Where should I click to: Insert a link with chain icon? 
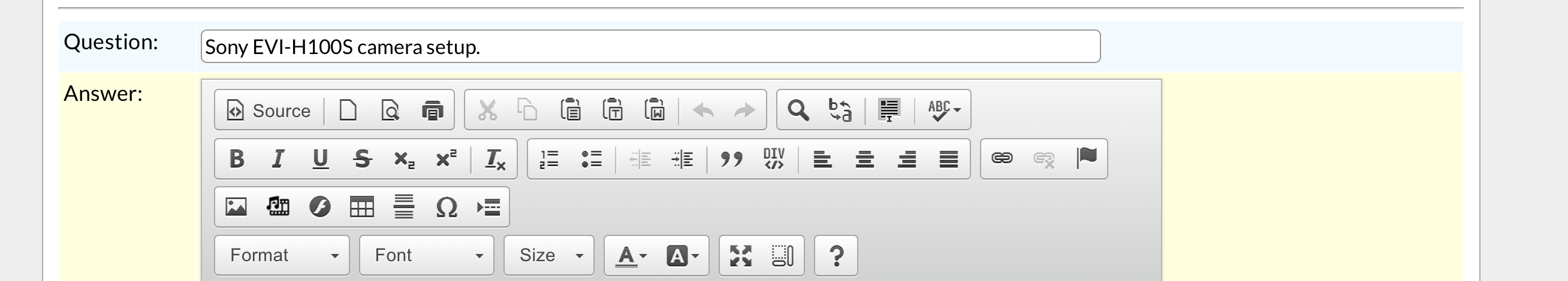pos(1002,159)
